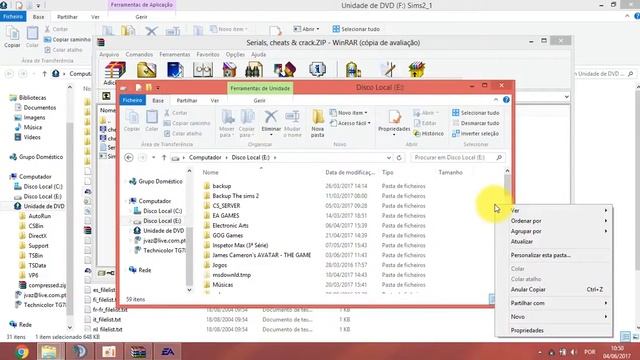The width and height of the screenshot is (640, 360).
Task: Select Ordenar por in context menu
Action: [x=554, y=221]
